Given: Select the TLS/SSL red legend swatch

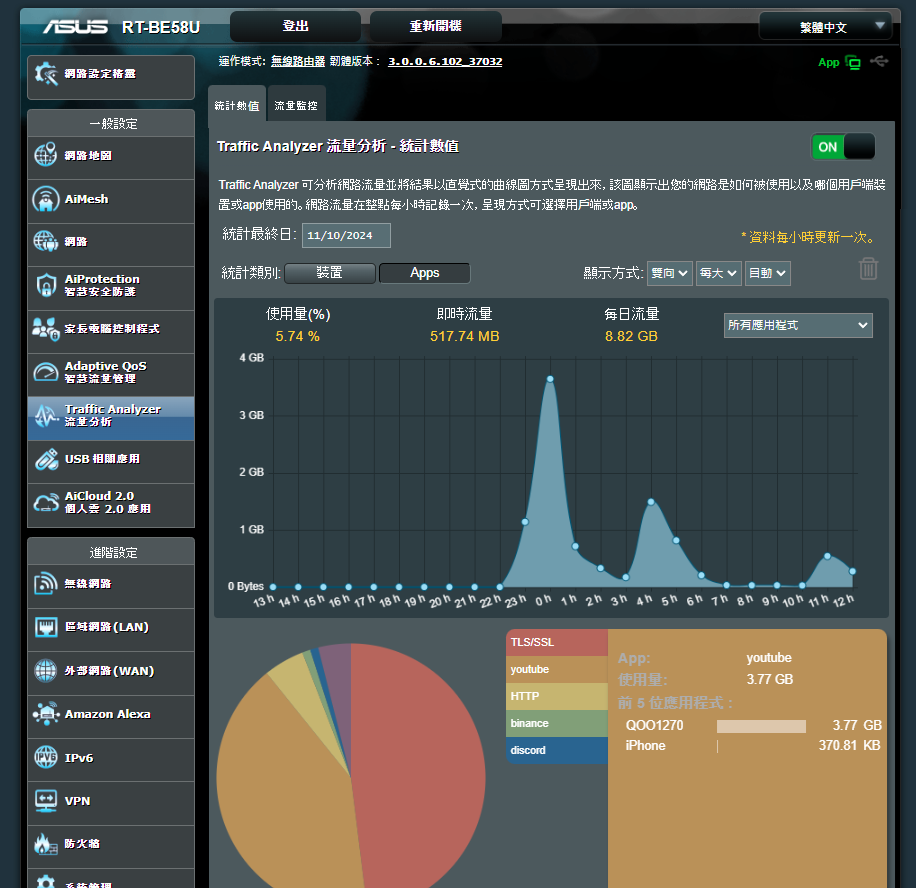Looking at the screenshot, I should tap(557, 642).
